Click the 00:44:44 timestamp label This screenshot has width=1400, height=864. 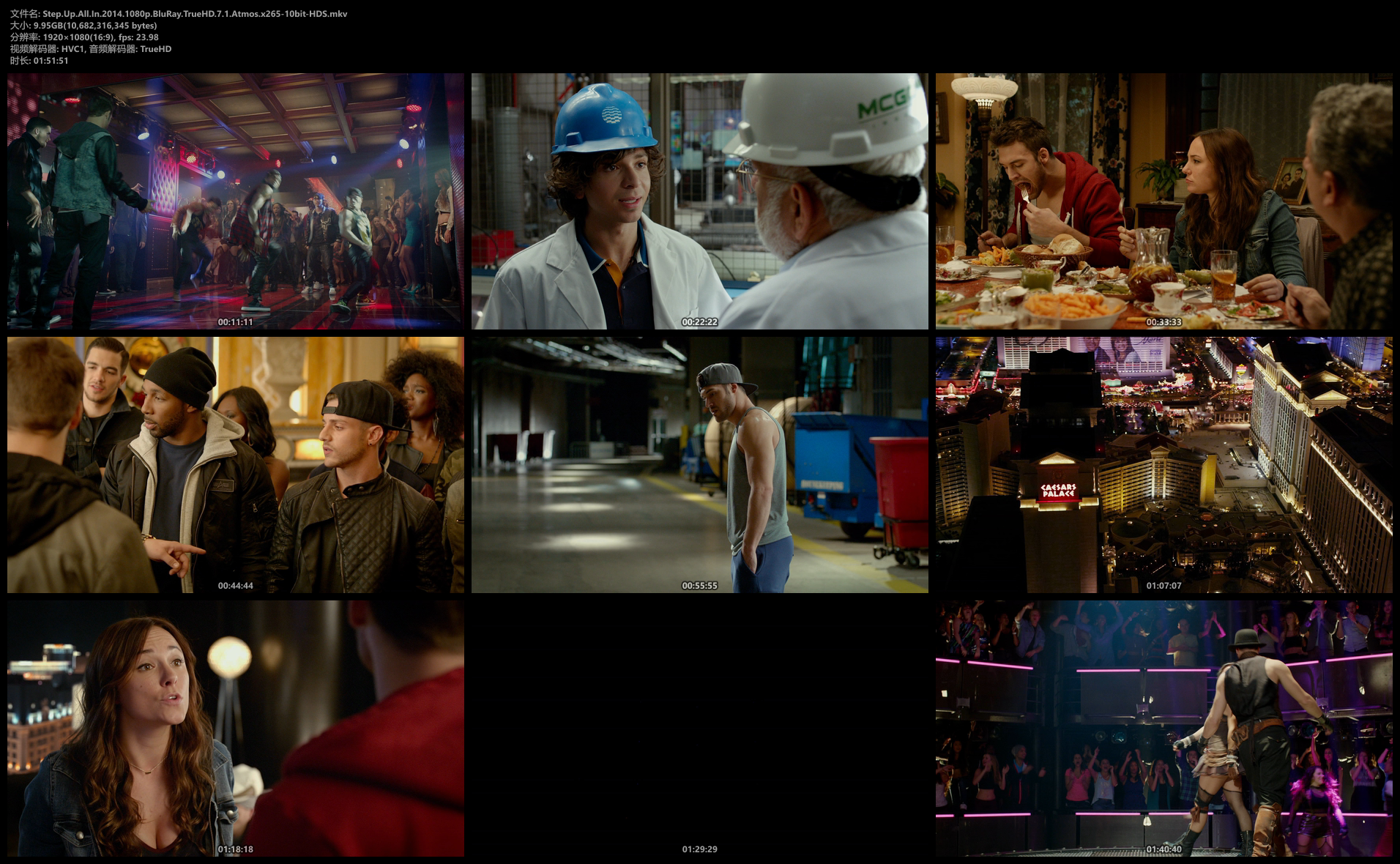coord(236,586)
